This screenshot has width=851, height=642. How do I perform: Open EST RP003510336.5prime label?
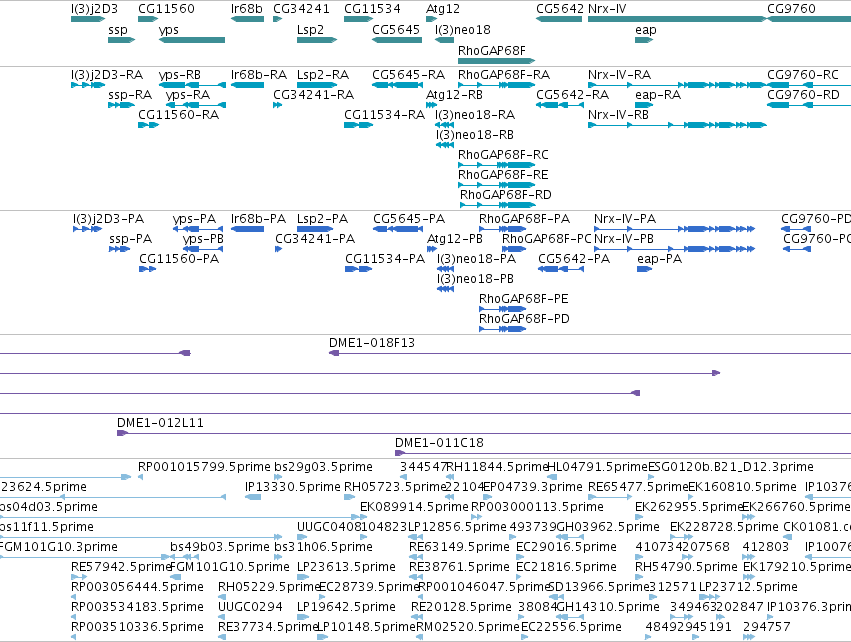coord(137,627)
